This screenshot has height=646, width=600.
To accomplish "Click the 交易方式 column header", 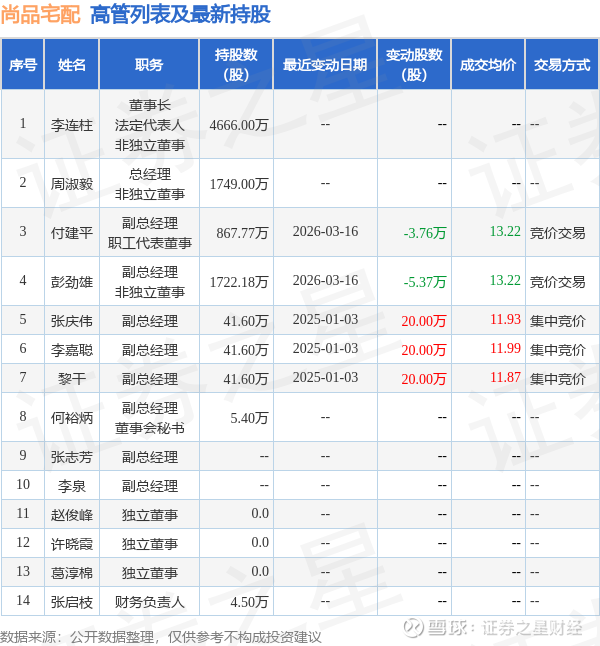I will [562, 65].
